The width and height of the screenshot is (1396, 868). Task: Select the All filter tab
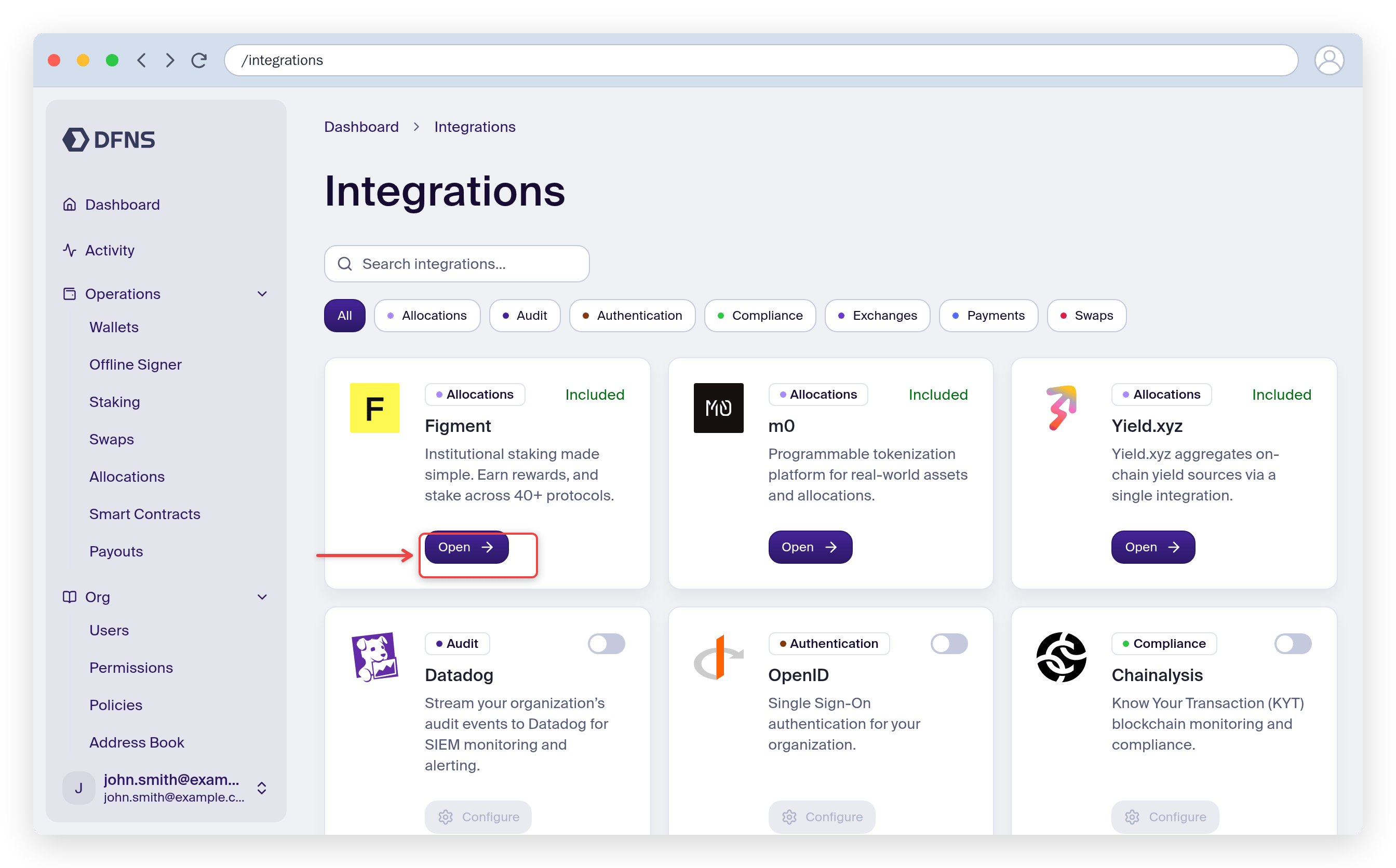click(344, 315)
